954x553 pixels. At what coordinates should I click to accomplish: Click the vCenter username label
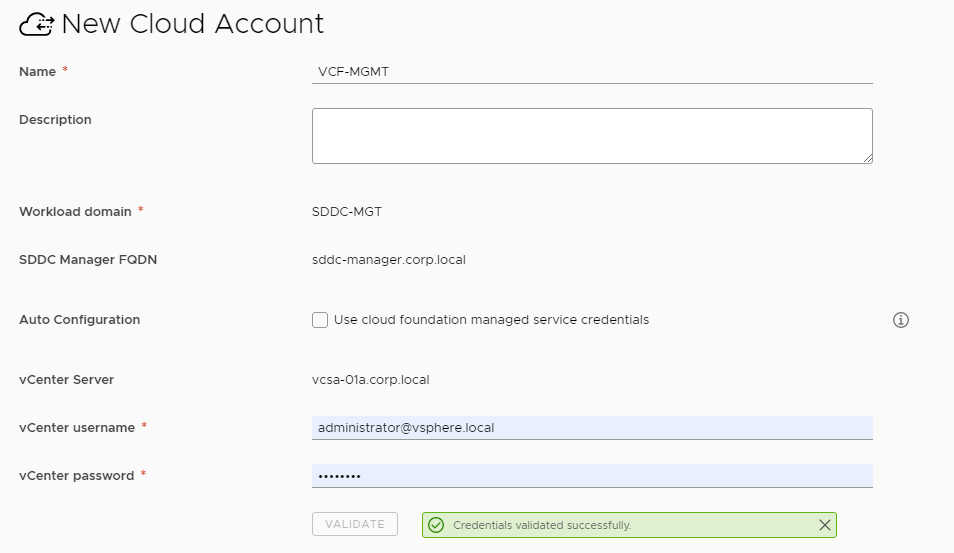point(77,428)
